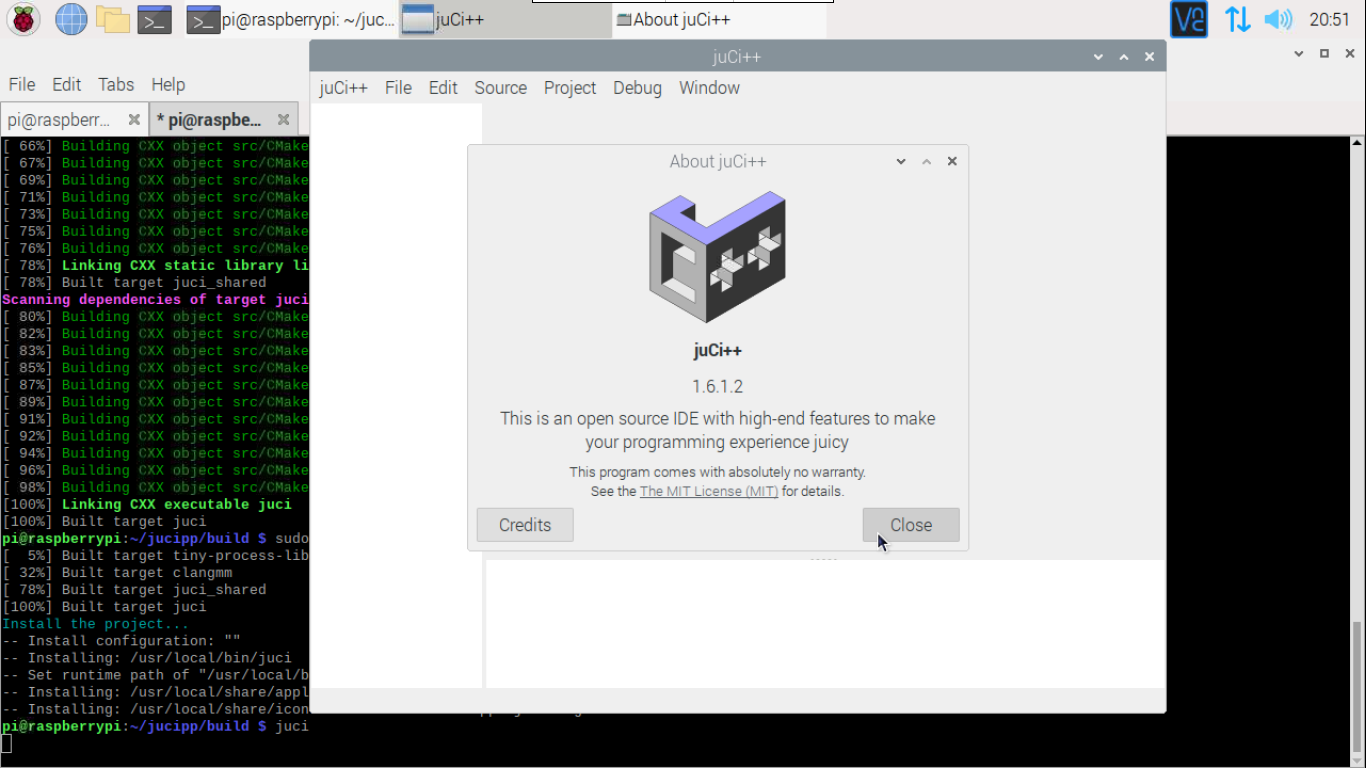Open the Window menu

(x=709, y=88)
